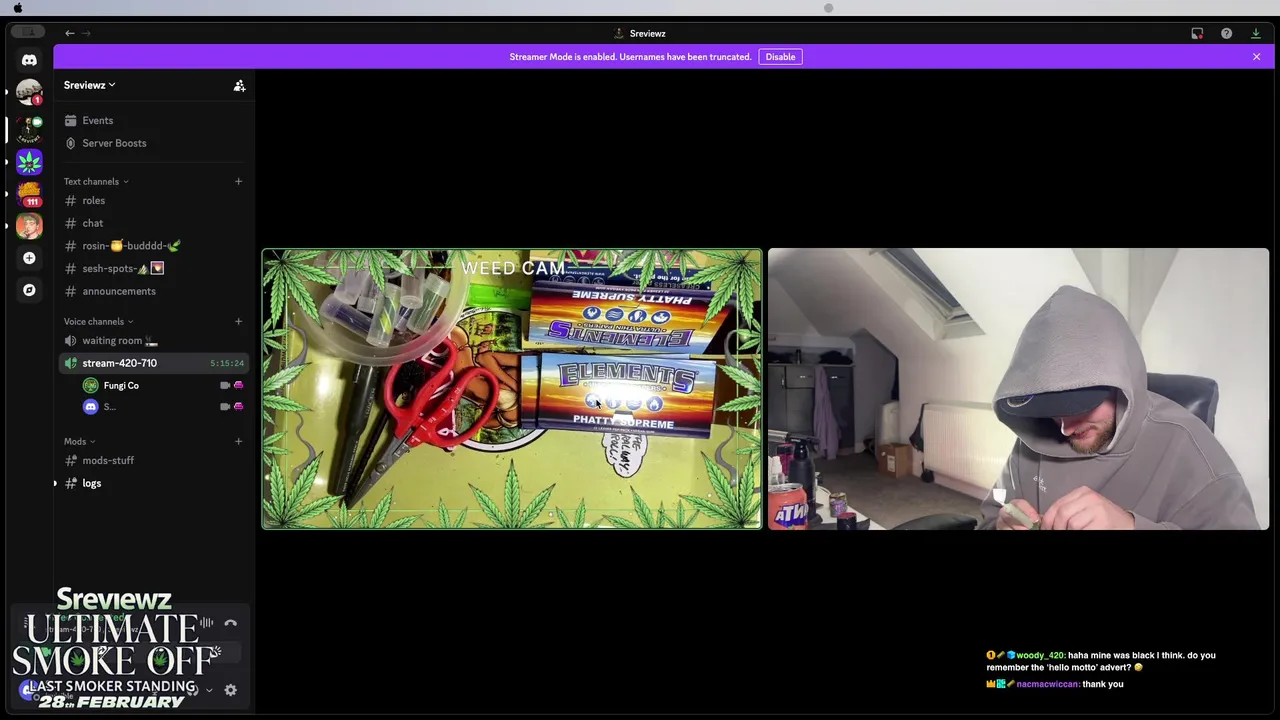Select the stream-420-710 voice channel
1280x720 pixels.
click(x=154, y=363)
